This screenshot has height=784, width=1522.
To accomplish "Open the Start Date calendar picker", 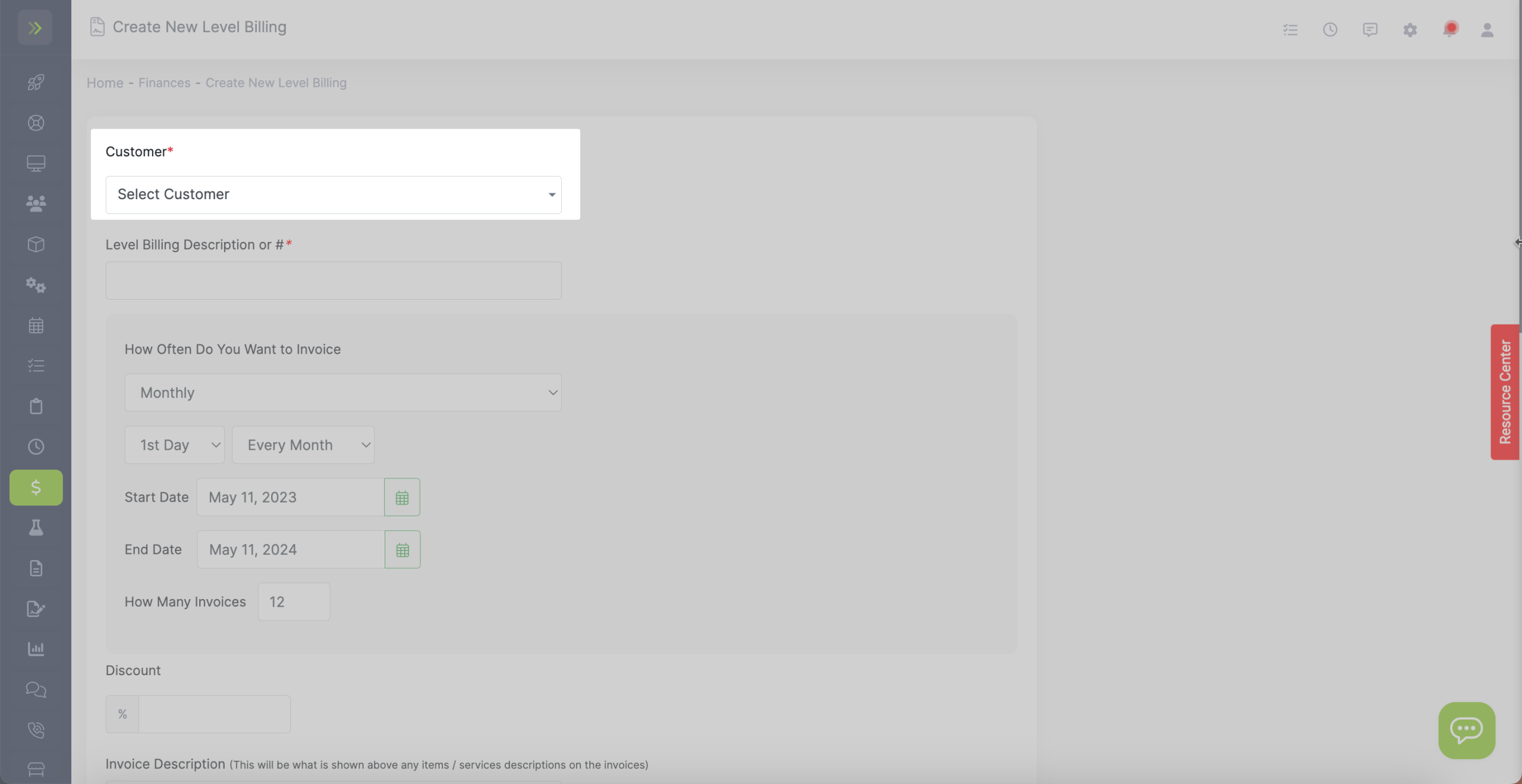I will coord(402,498).
